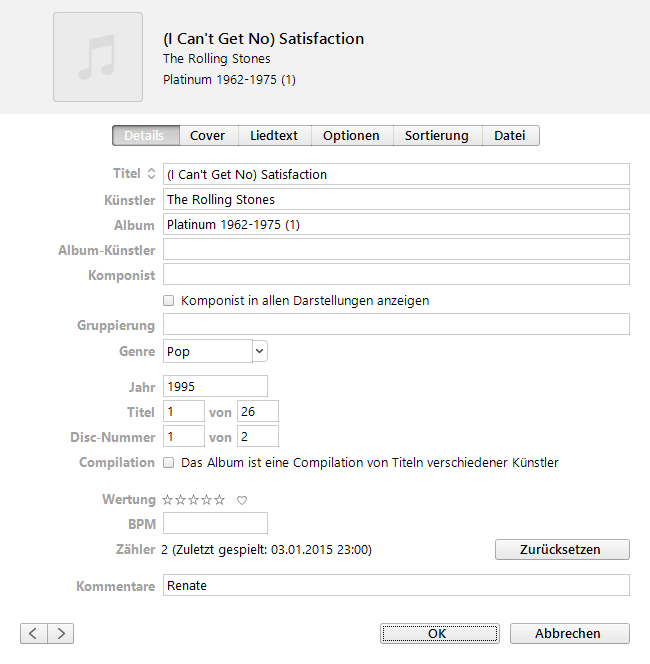The width and height of the screenshot is (650, 664).
Task: Click the Genre text field showing Pop
Action: point(208,351)
